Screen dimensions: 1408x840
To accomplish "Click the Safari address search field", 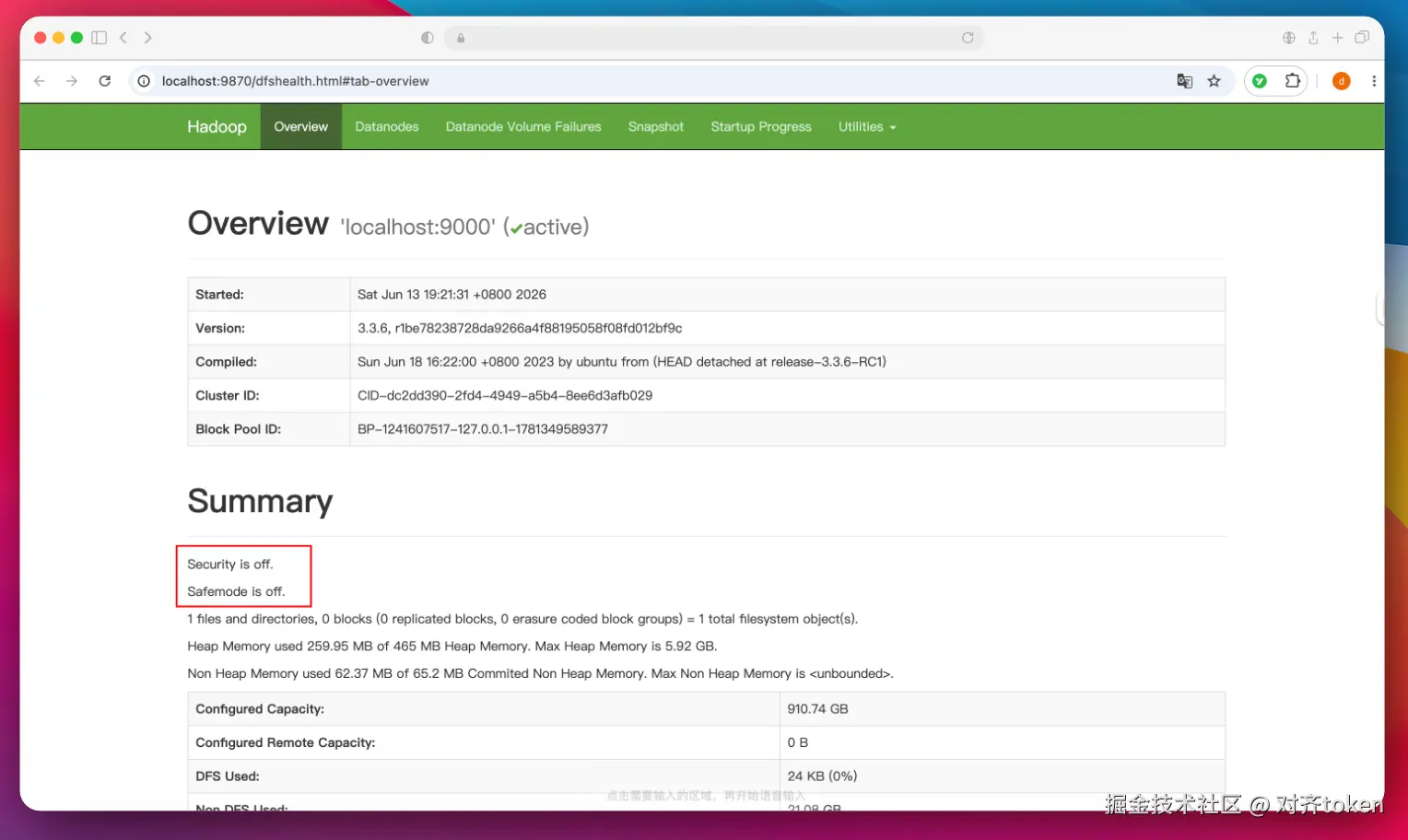I will point(714,38).
